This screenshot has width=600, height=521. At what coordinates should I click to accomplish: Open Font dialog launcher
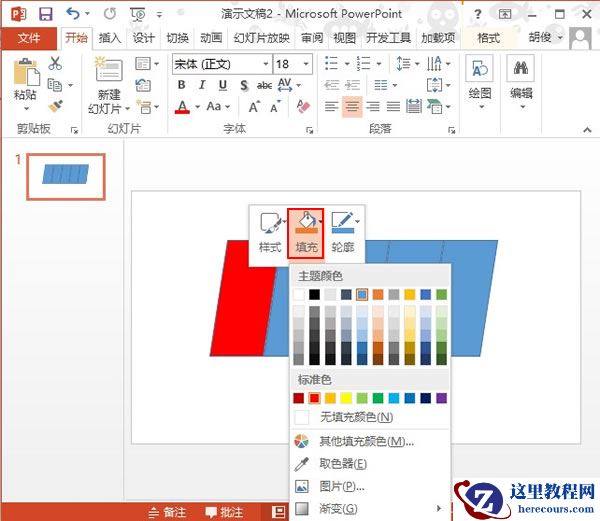tap(309, 130)
